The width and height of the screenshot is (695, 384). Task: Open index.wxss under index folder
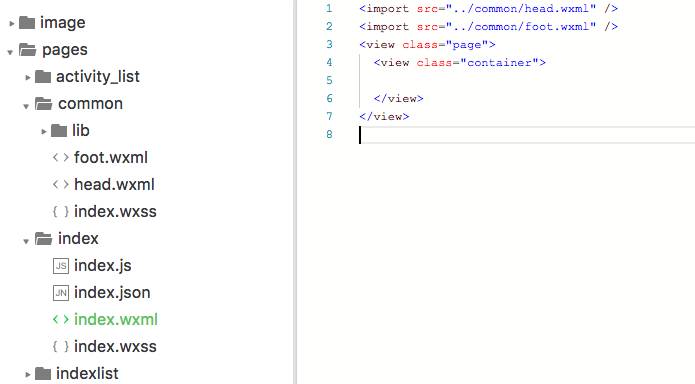pyautogui.click(x=115, y=346)
